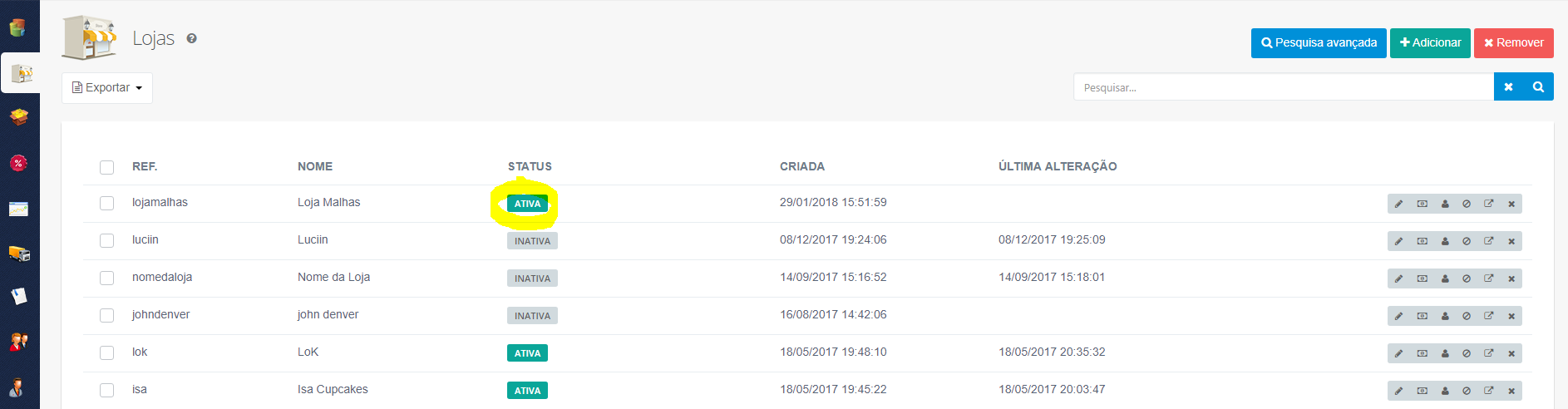Focus the Pesquisar search field
1568x409 pixels.
pos(1284,87)
